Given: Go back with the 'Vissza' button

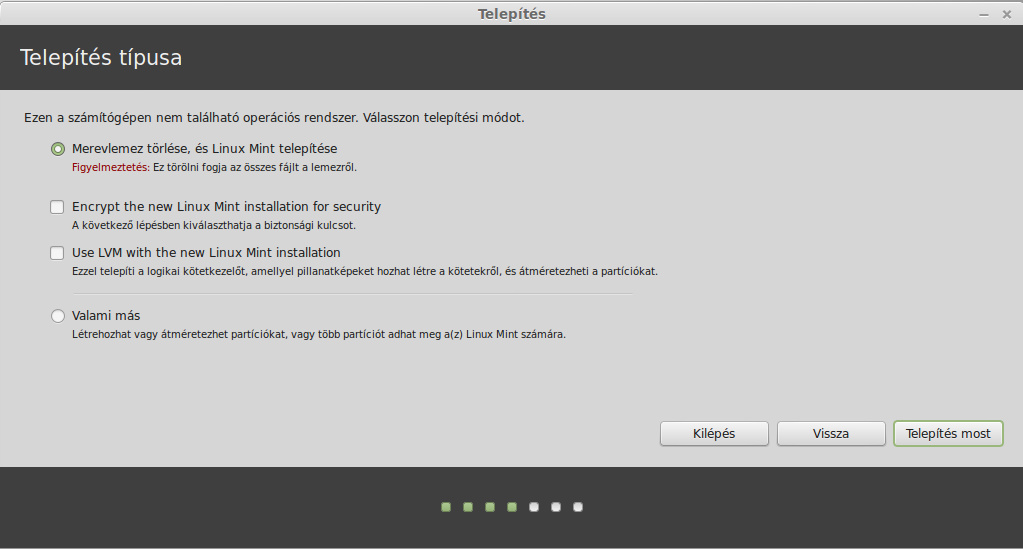Looking at the screenshot, I should coord(831,433).
